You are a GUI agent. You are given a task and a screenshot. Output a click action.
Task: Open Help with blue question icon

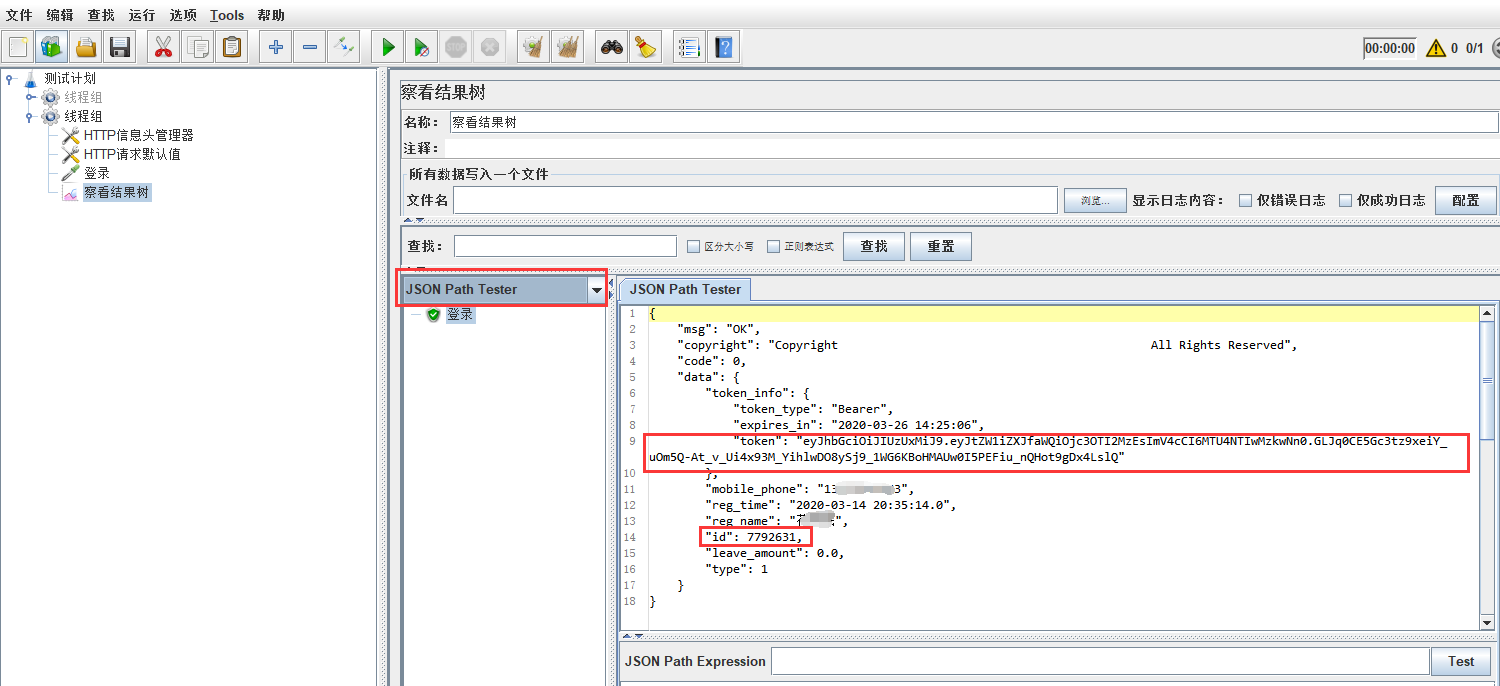click(x=724, y=47)
